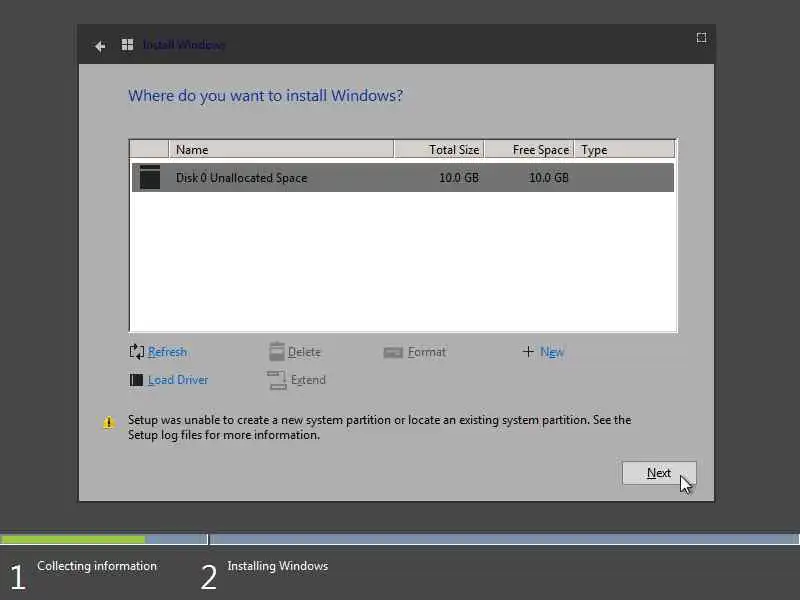Click the Install Windows title text
Screen dimensions: 800x600
184,45
